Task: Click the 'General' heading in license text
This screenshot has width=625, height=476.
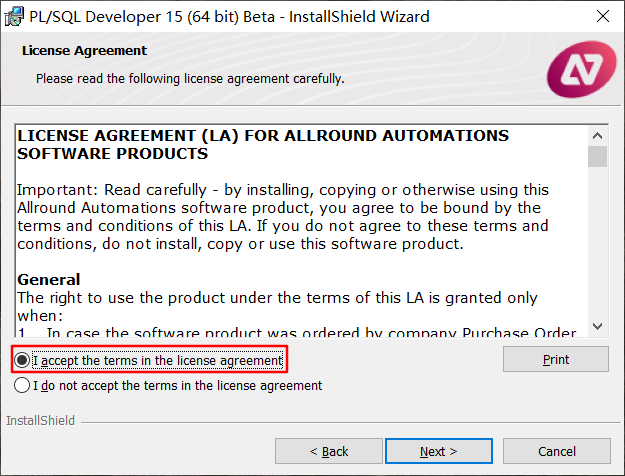Action: tap(49, 279)
